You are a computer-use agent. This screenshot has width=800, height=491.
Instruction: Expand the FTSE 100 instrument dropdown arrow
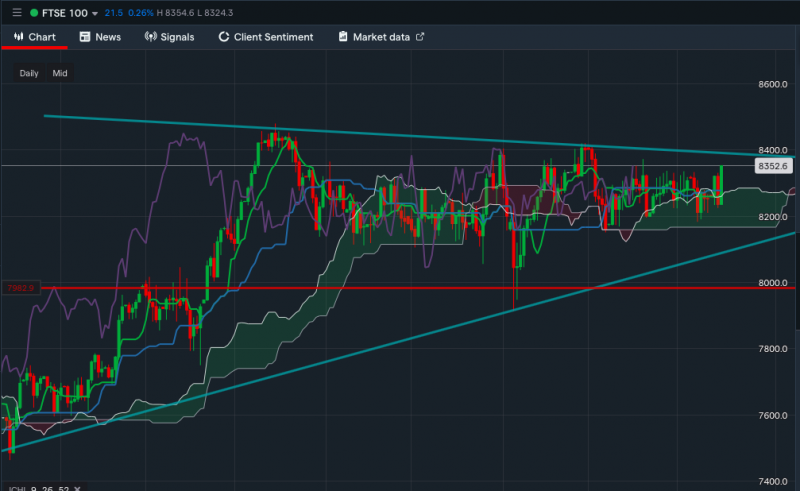pos(95,13)
